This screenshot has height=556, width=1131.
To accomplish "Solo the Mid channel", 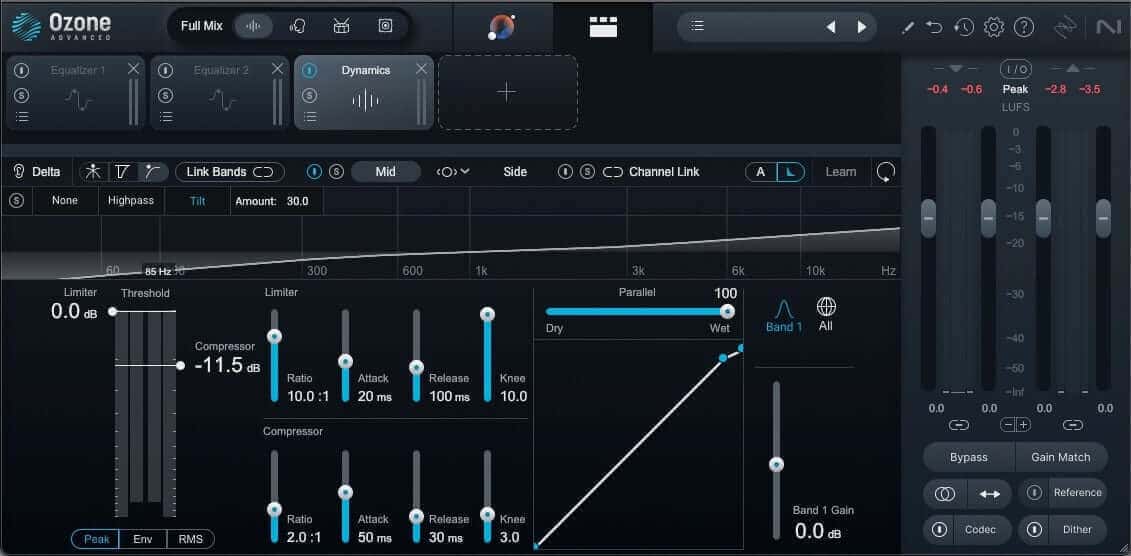I will 336,172.
